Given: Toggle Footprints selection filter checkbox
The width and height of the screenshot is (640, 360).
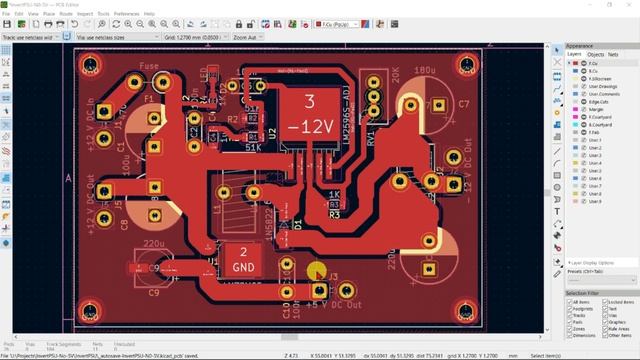Looking at the screenshot, I should (x=570, y=309).
